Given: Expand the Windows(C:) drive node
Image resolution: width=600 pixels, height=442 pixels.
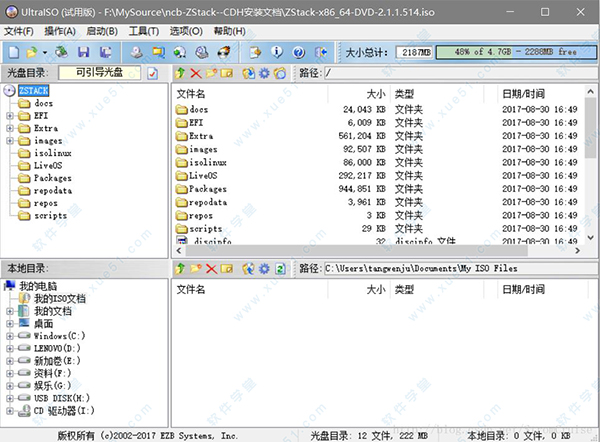Looking at the screenshot, I should (10, 336).
